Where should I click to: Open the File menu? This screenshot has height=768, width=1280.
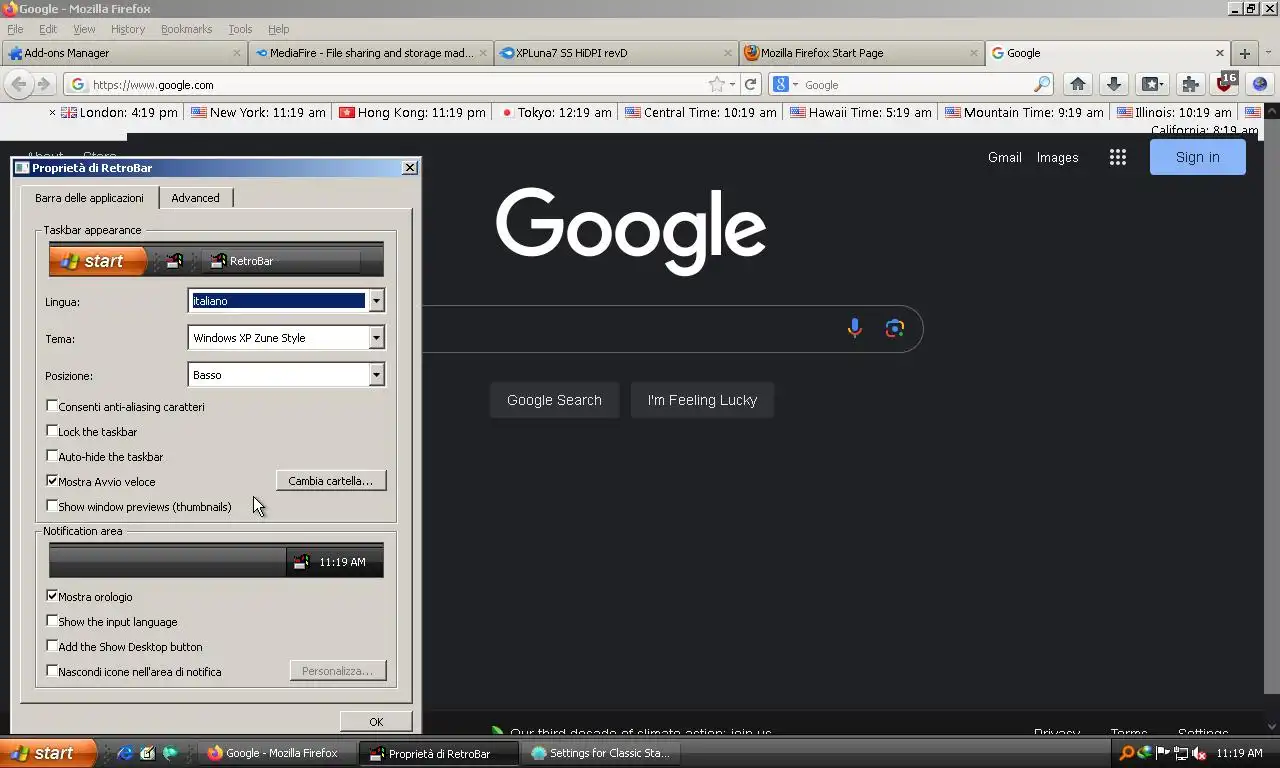[15, 29]
